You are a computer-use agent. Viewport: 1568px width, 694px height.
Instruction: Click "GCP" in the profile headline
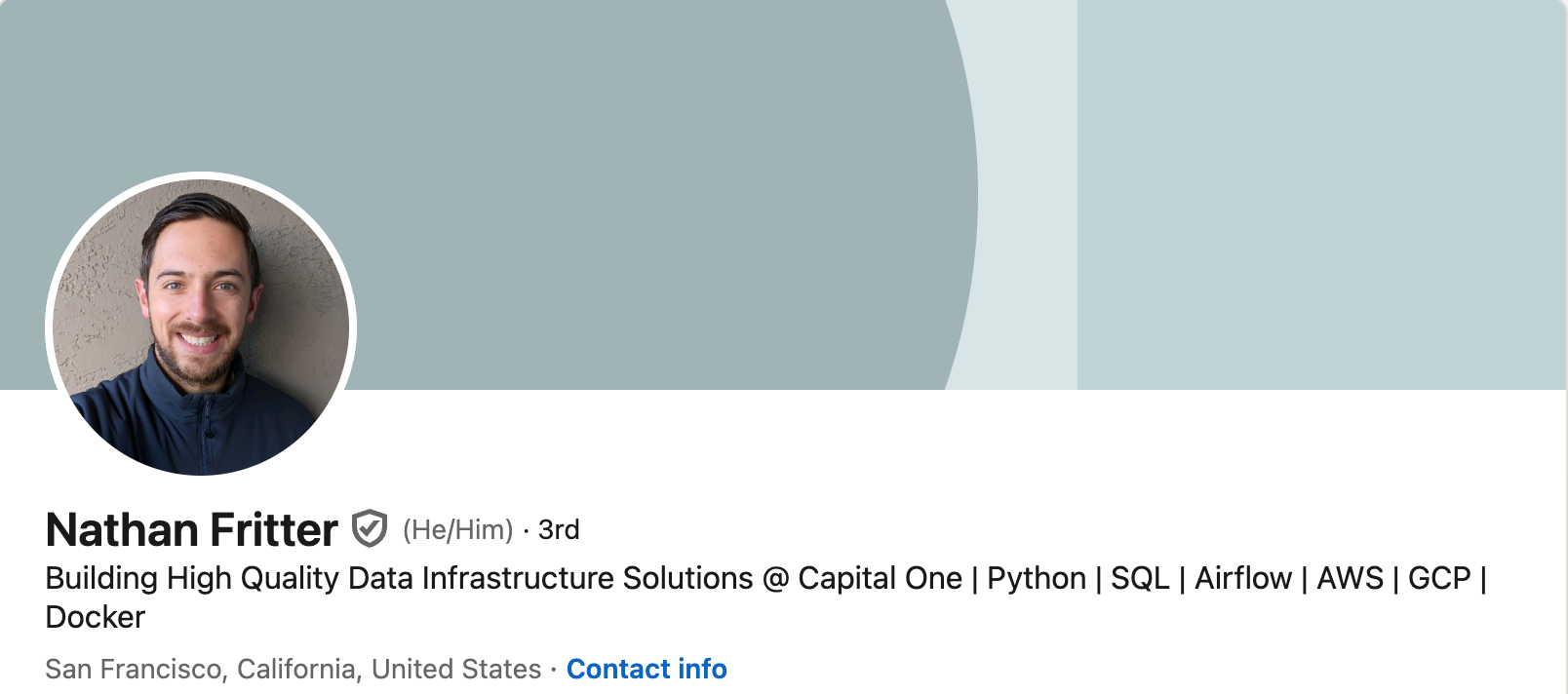point(1439,578)
